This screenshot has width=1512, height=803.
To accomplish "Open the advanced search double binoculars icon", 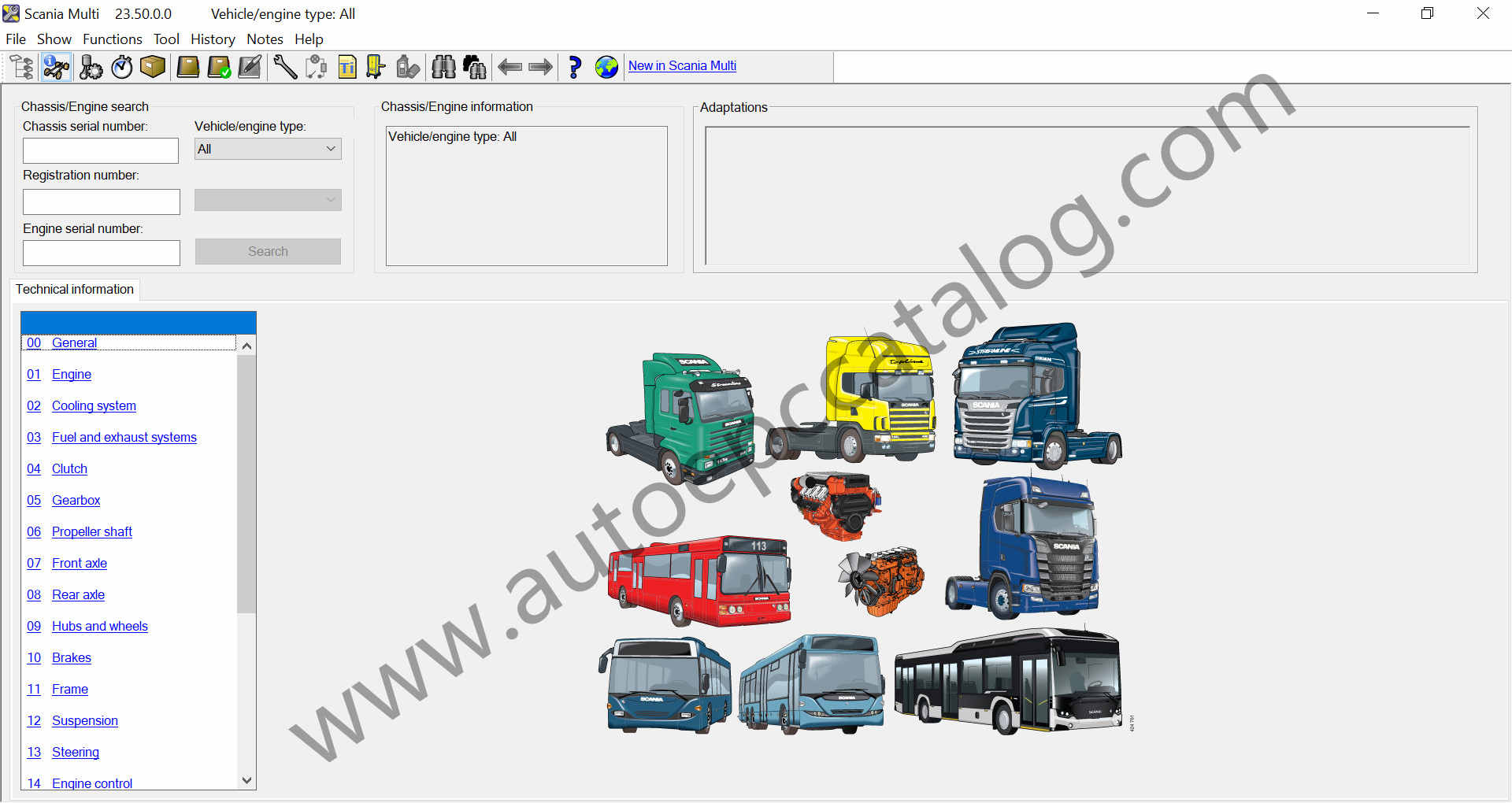I will point(474,67).
